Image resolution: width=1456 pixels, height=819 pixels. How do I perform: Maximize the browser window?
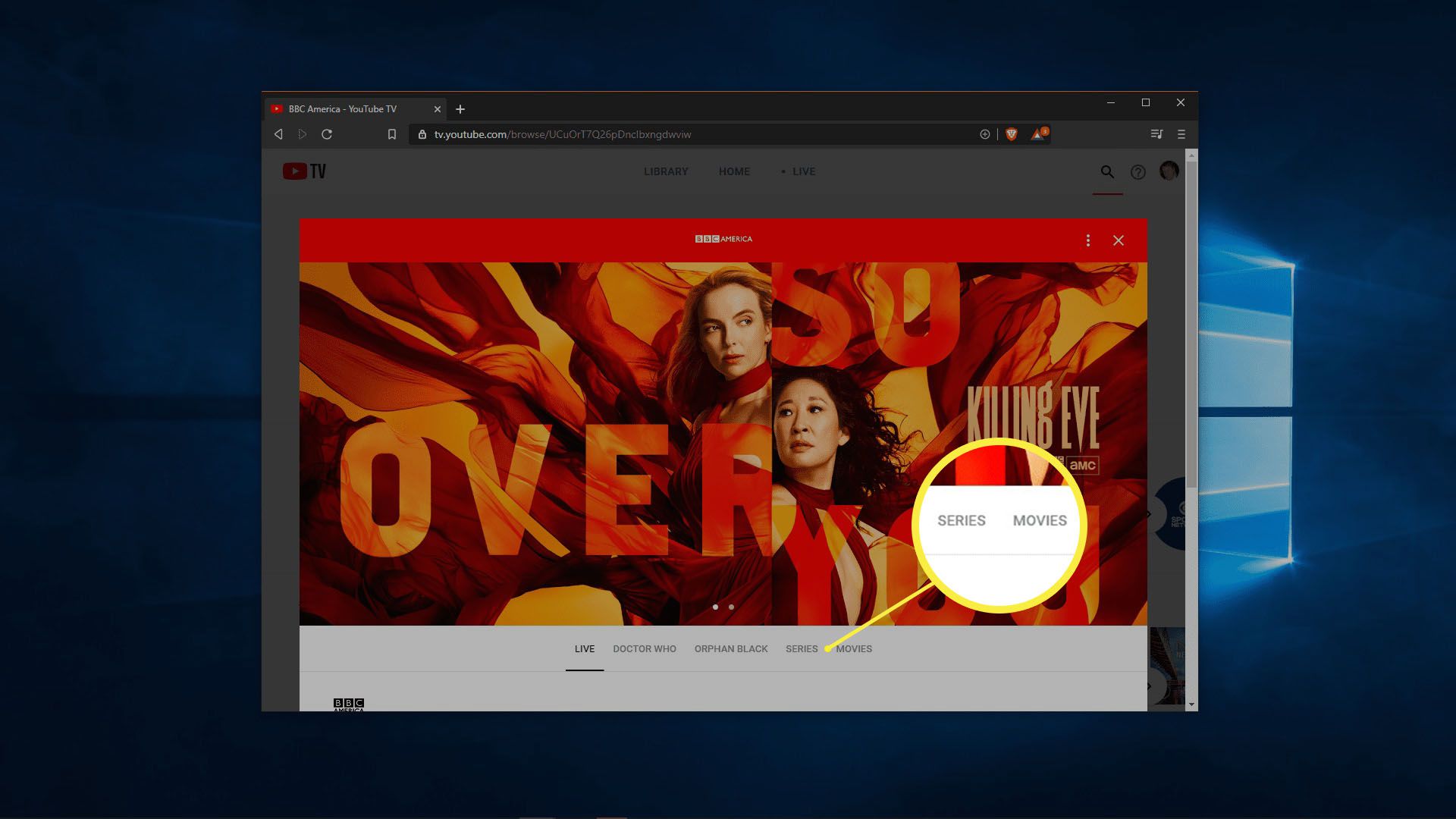(x=1146, y=102)
